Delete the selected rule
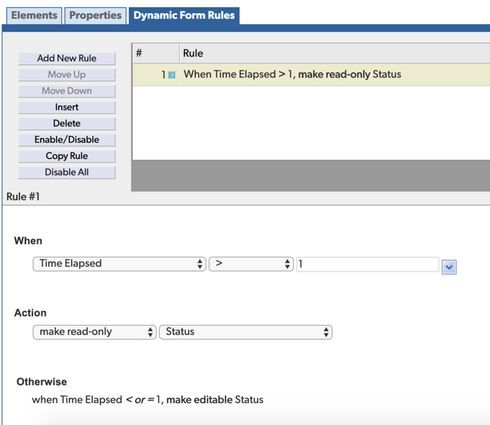The height and width of the screenshot is (425, 490). point(67,124)
